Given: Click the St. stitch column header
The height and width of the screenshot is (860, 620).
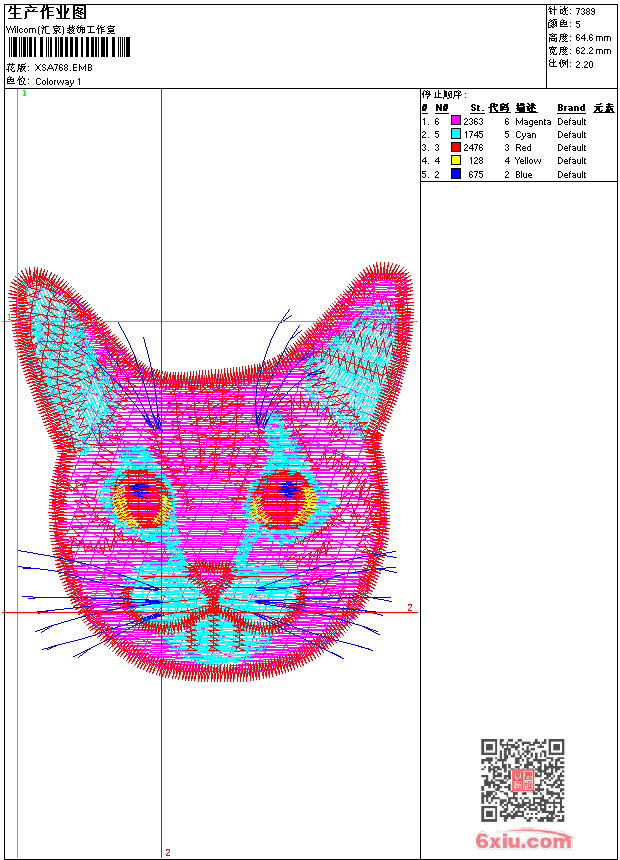Looking at the screenshot, I should coord(477,108).
